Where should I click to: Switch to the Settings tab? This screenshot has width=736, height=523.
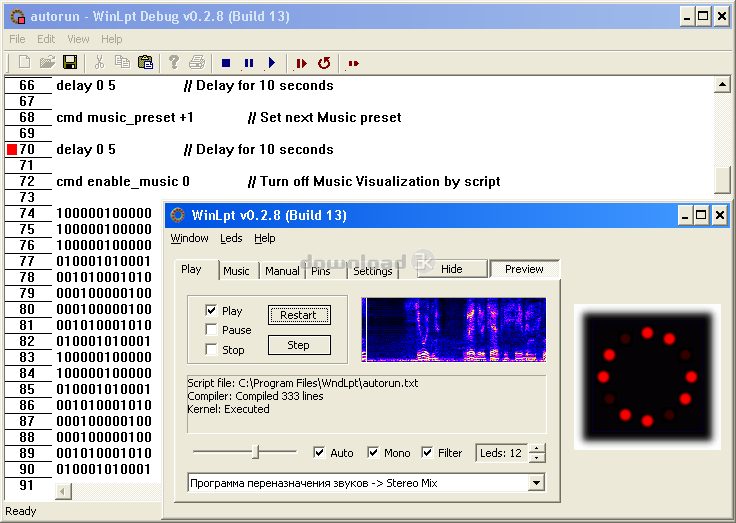pos(373,271)
